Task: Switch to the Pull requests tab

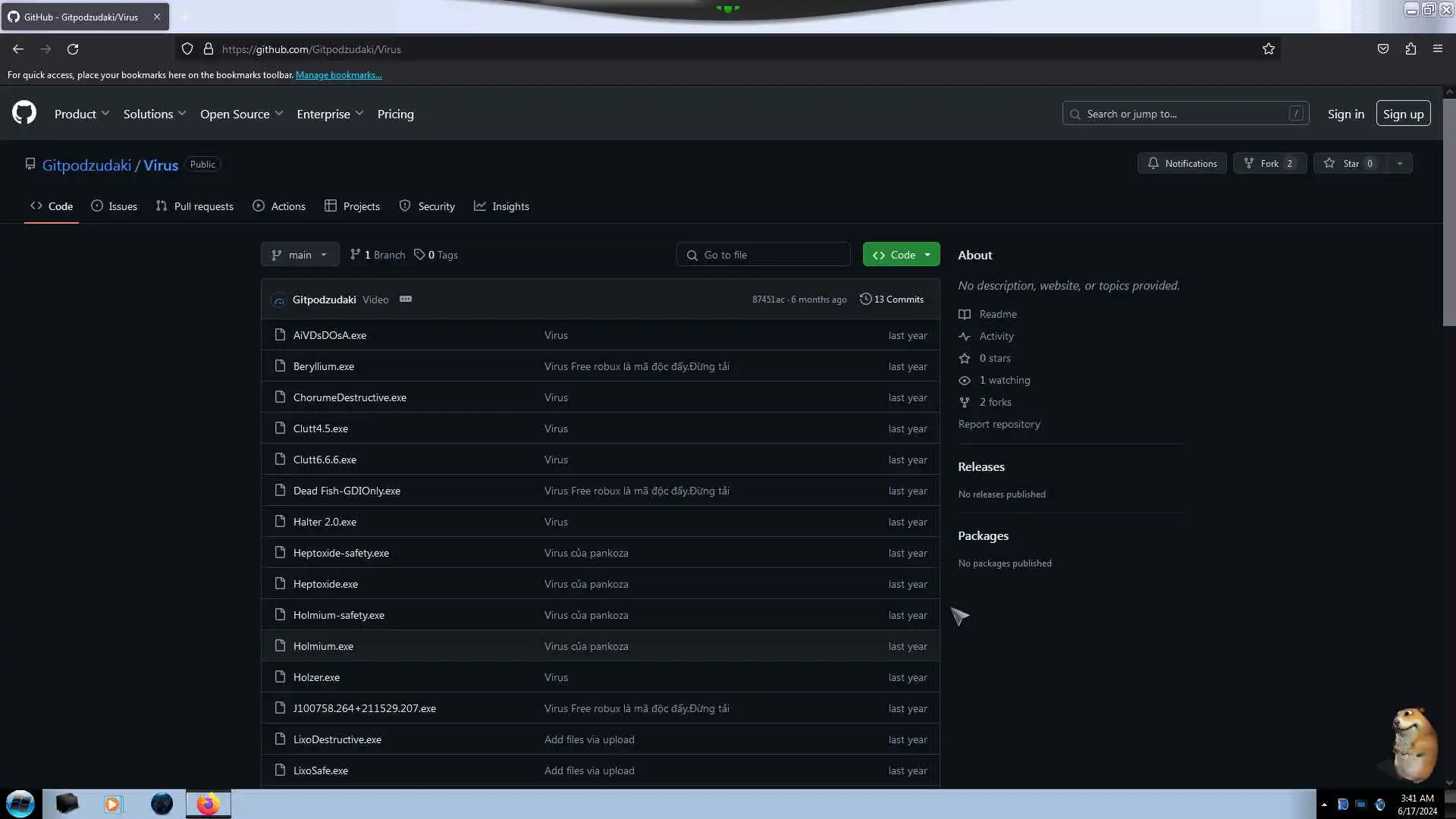Action: 195,206
